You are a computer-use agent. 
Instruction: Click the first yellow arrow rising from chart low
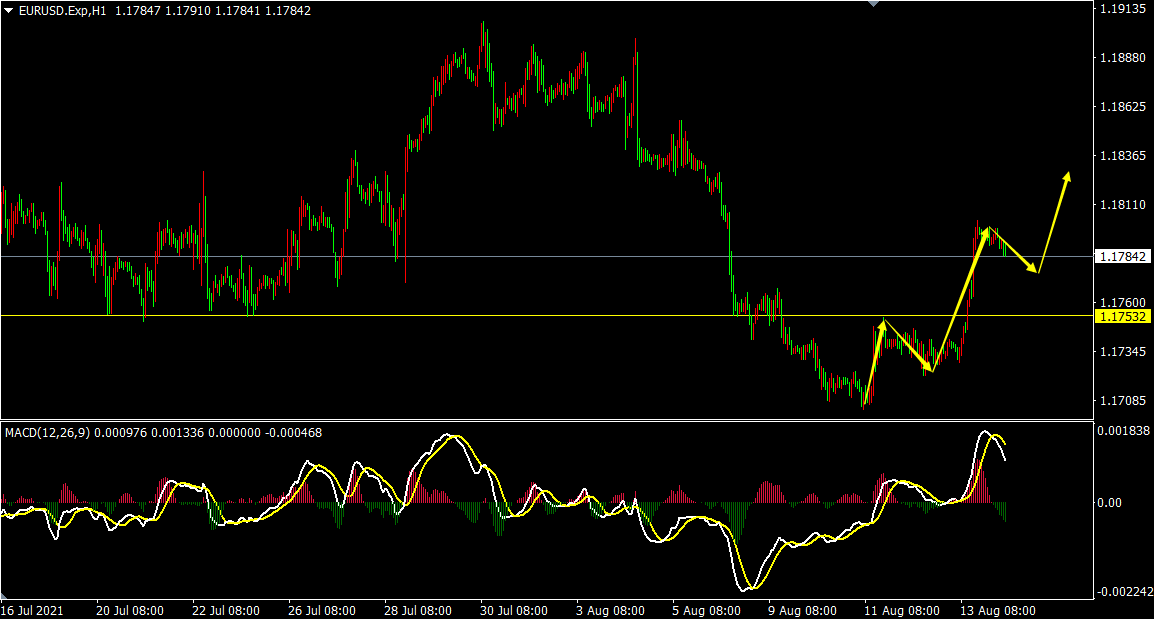point(873,362)
